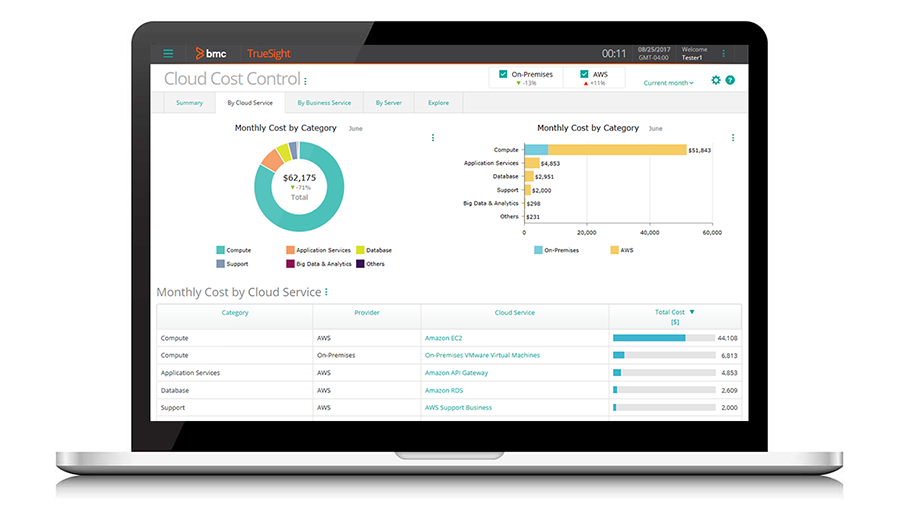Open Monthly Cost by Cloud Service menu dots
Image resolution: width=900 pixels, height=516 pixels.
click(326, 292)
